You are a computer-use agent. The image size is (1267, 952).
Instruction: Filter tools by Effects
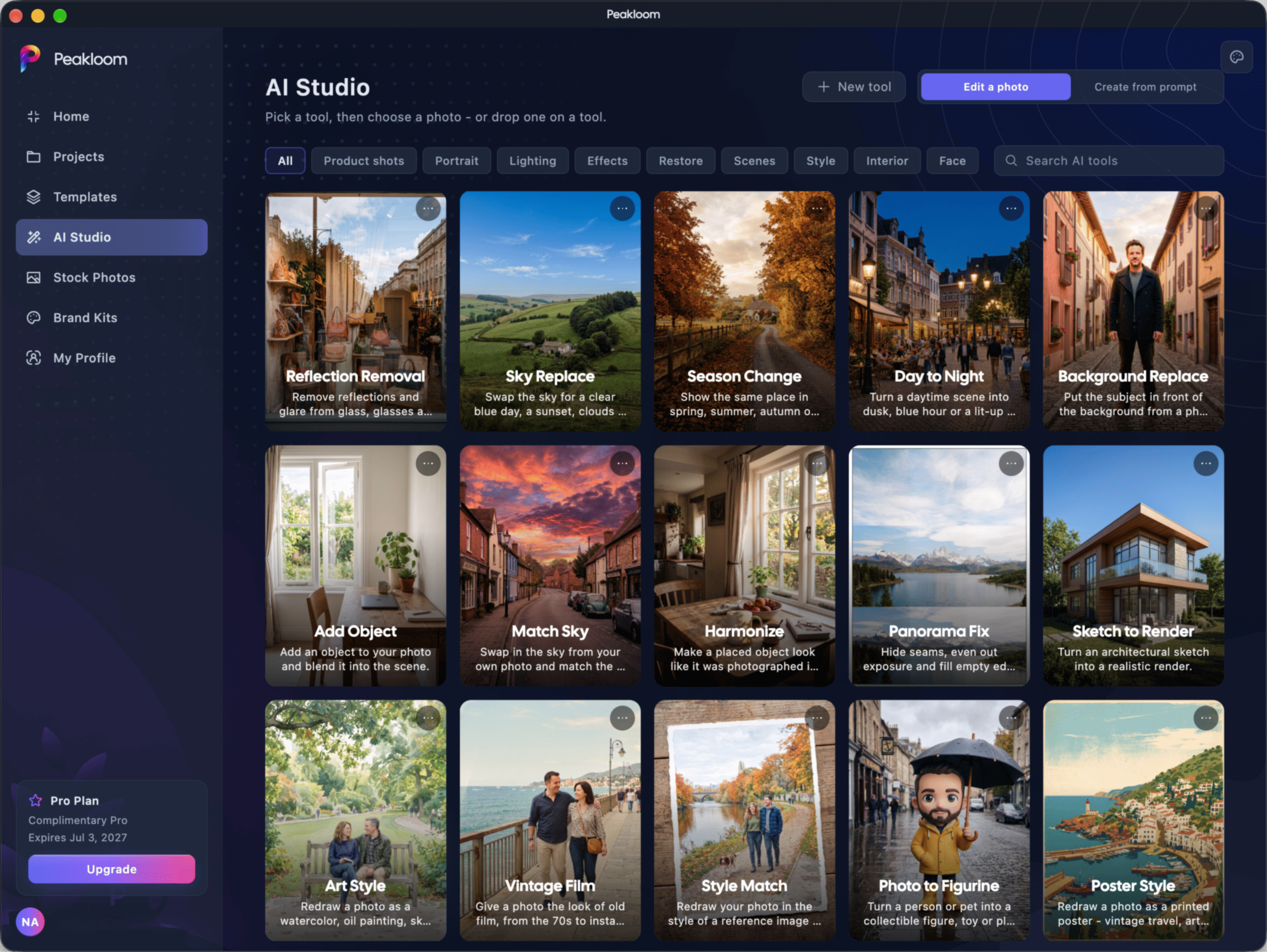607,161
